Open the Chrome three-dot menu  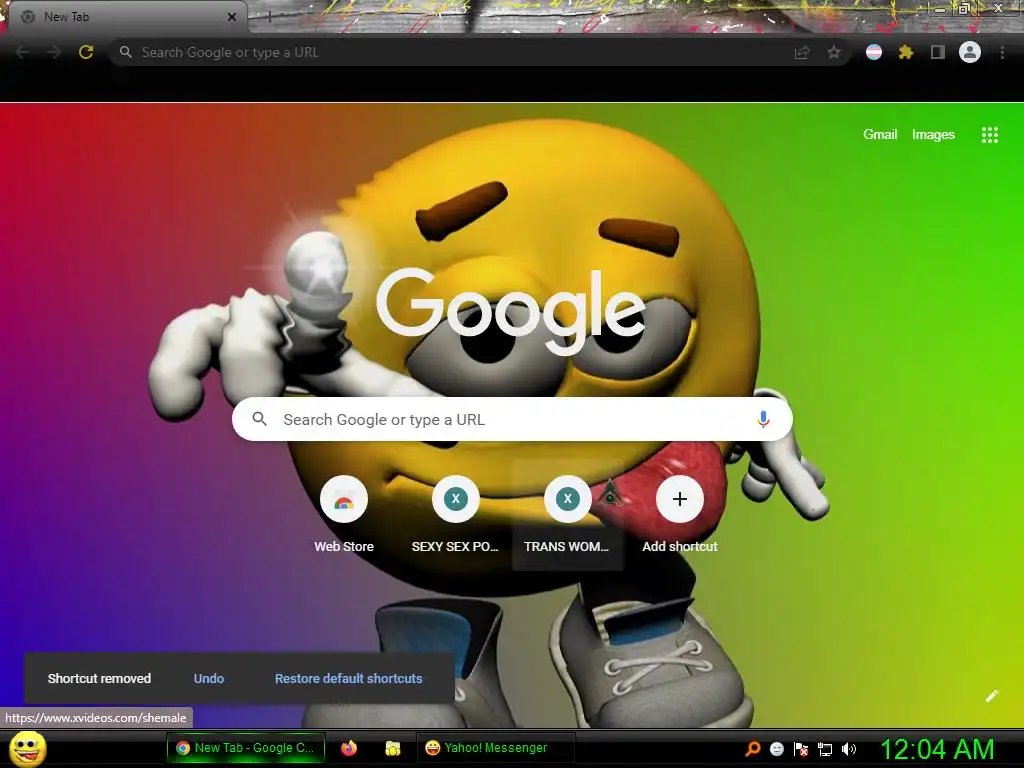tap(1002, 52)
